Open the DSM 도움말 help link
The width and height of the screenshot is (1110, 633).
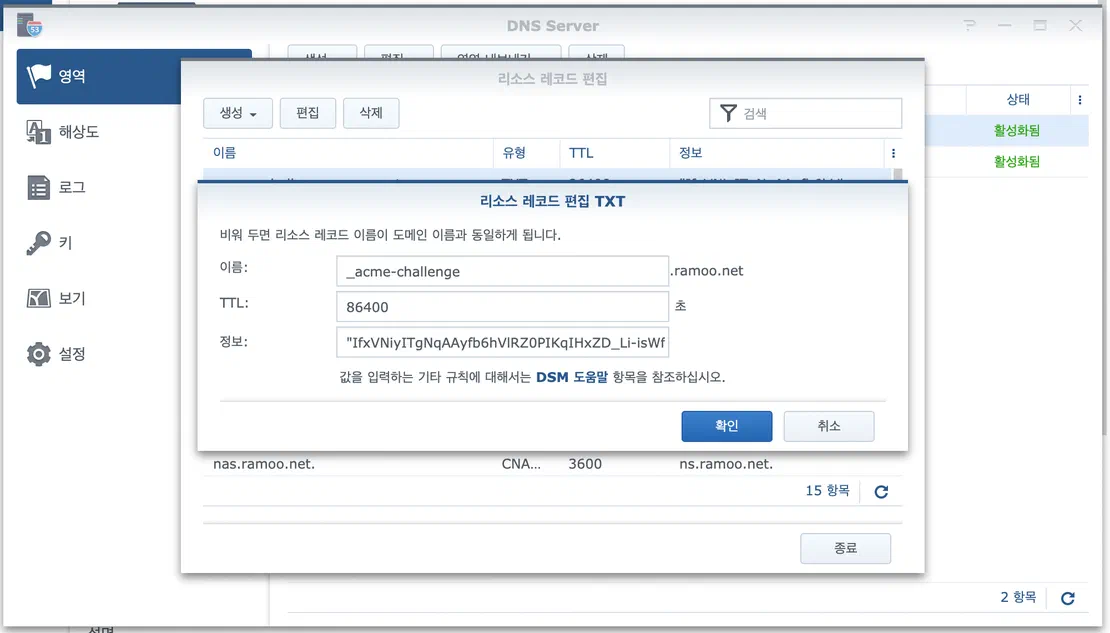coord(572,377)
